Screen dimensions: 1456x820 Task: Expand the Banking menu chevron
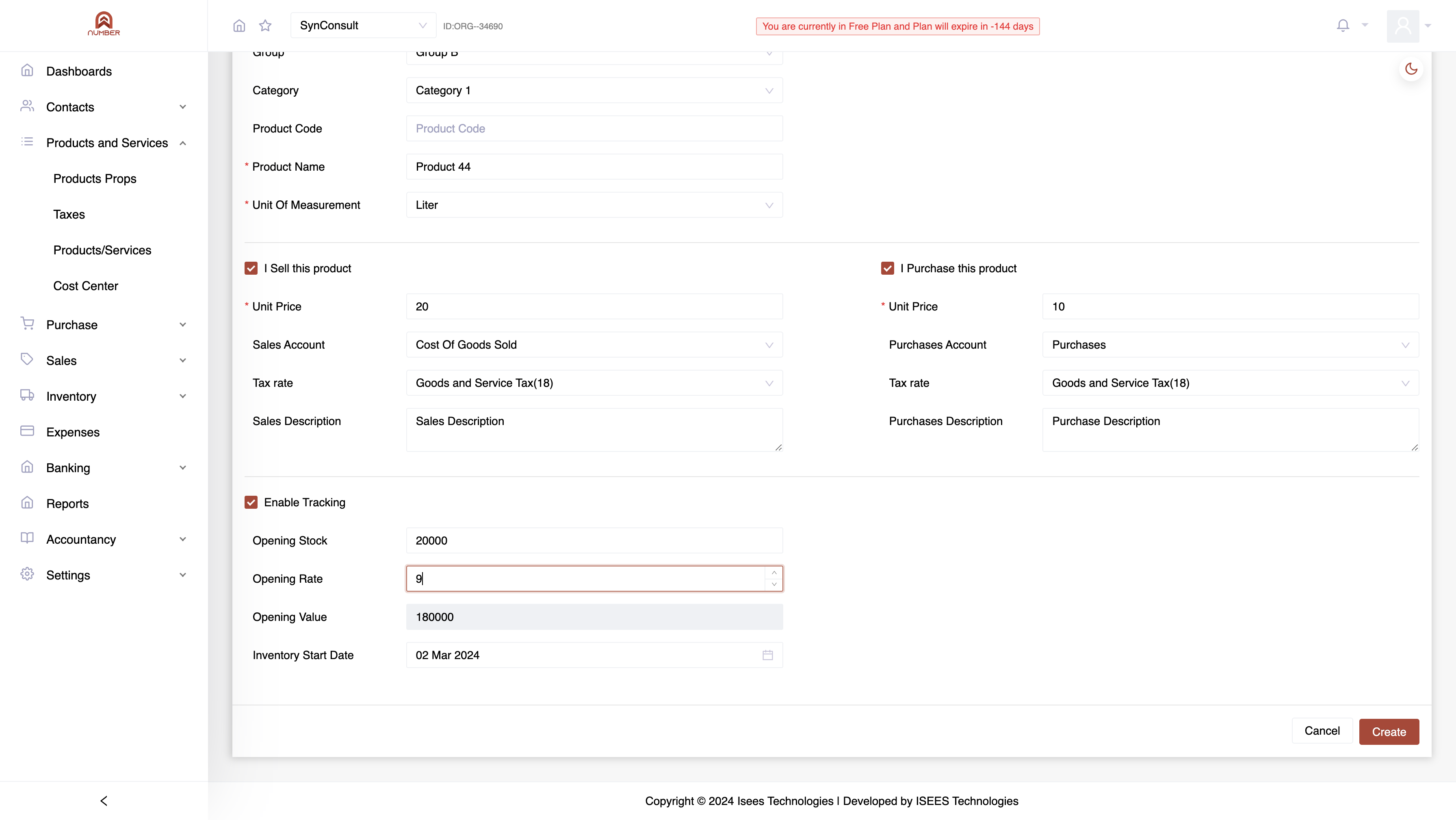[182, 468]
